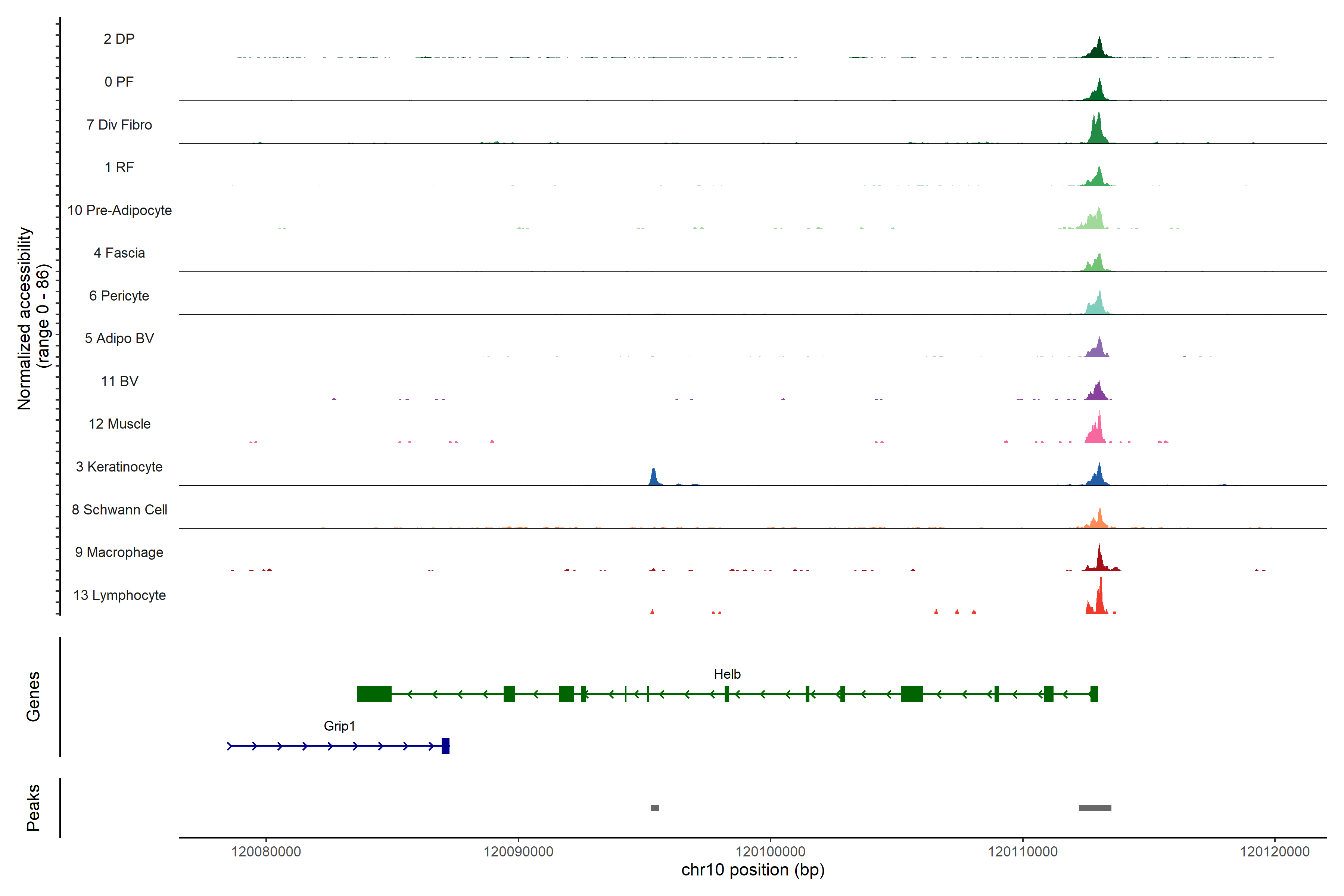Click the large gray peak bar
1344x896 pixels.
coord(1095,808)
